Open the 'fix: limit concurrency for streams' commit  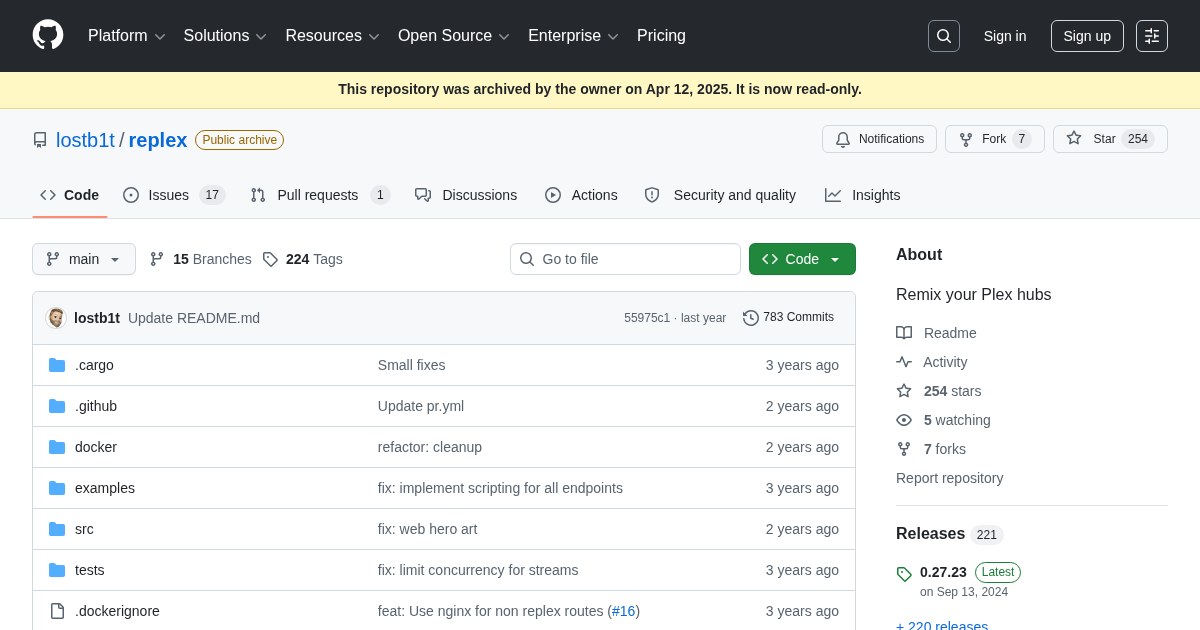pos(478,570)
